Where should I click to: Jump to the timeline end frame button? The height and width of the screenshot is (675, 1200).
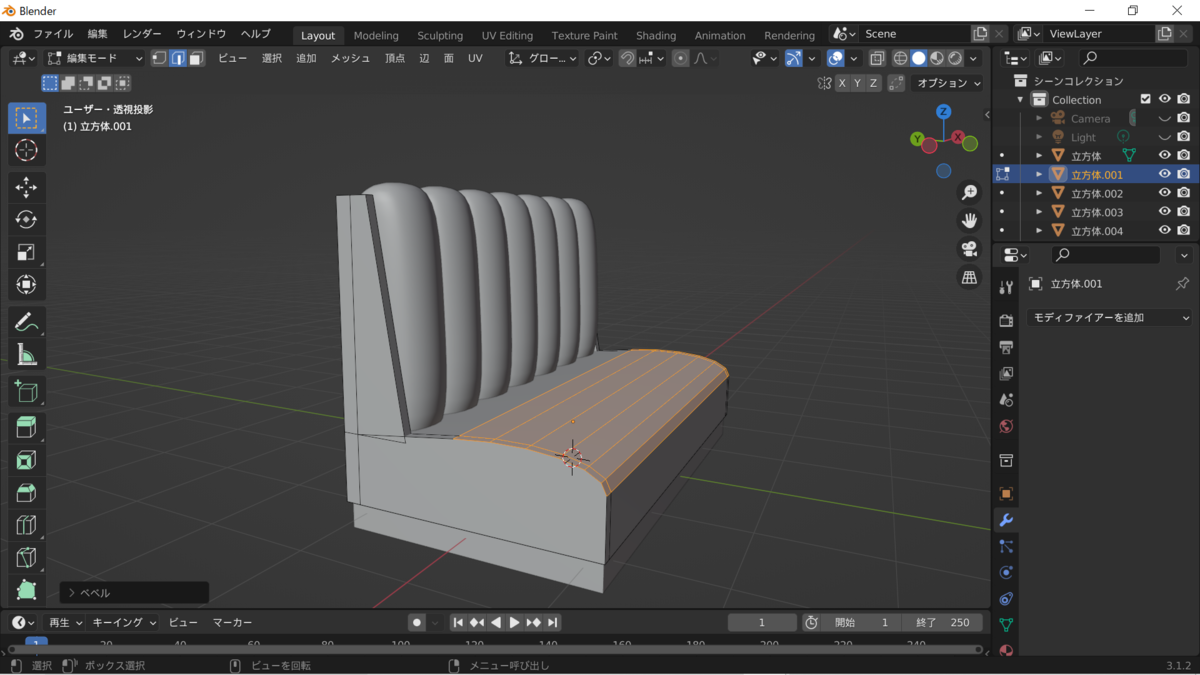tap(553, 622)
